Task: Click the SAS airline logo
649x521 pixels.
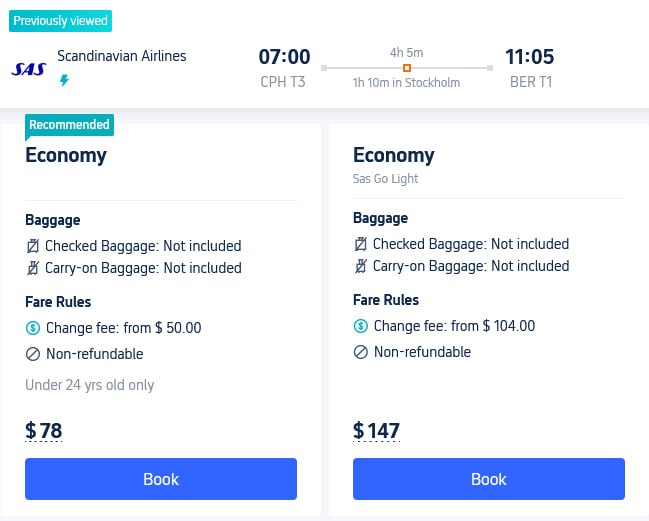Action: coord(29,69)
